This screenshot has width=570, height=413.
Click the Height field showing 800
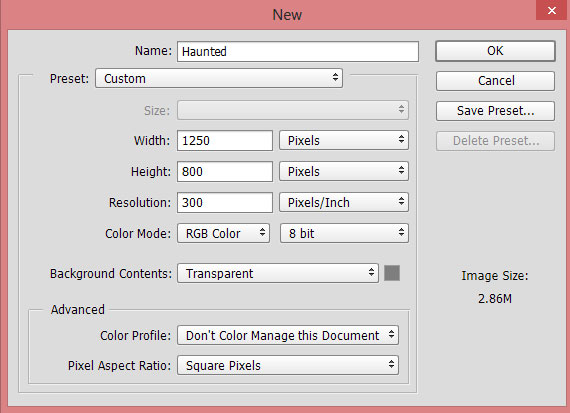tap(225, 171)
